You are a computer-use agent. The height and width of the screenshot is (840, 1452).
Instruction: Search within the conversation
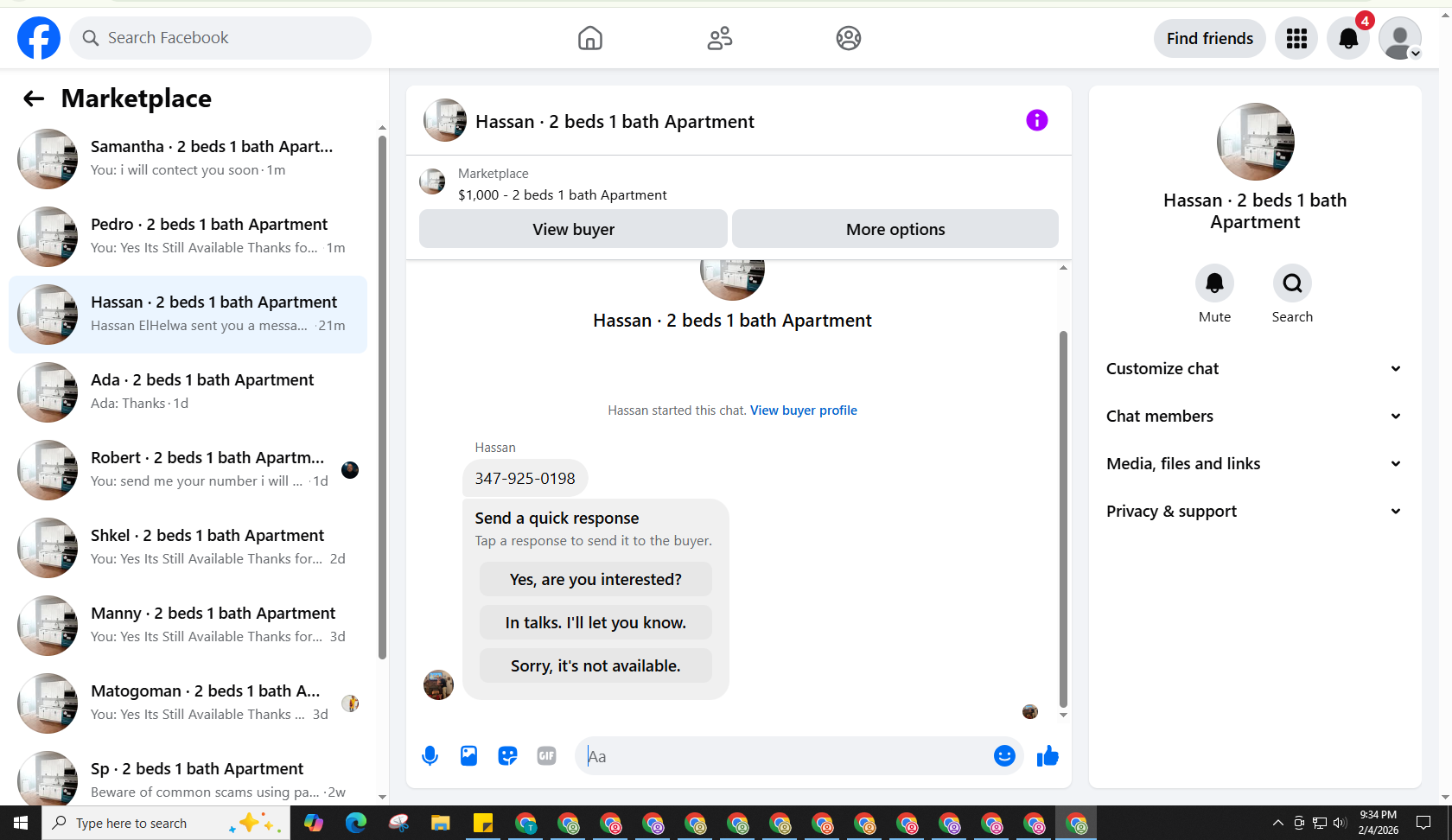pyautogui.click(x=1292, y=283)
